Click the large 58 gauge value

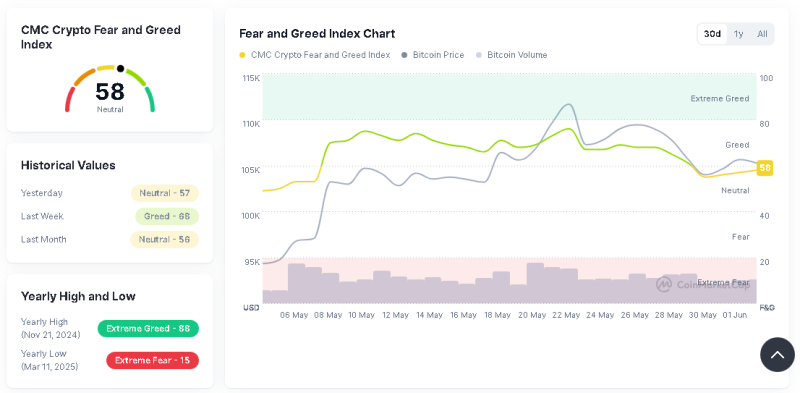pos(110,91)
